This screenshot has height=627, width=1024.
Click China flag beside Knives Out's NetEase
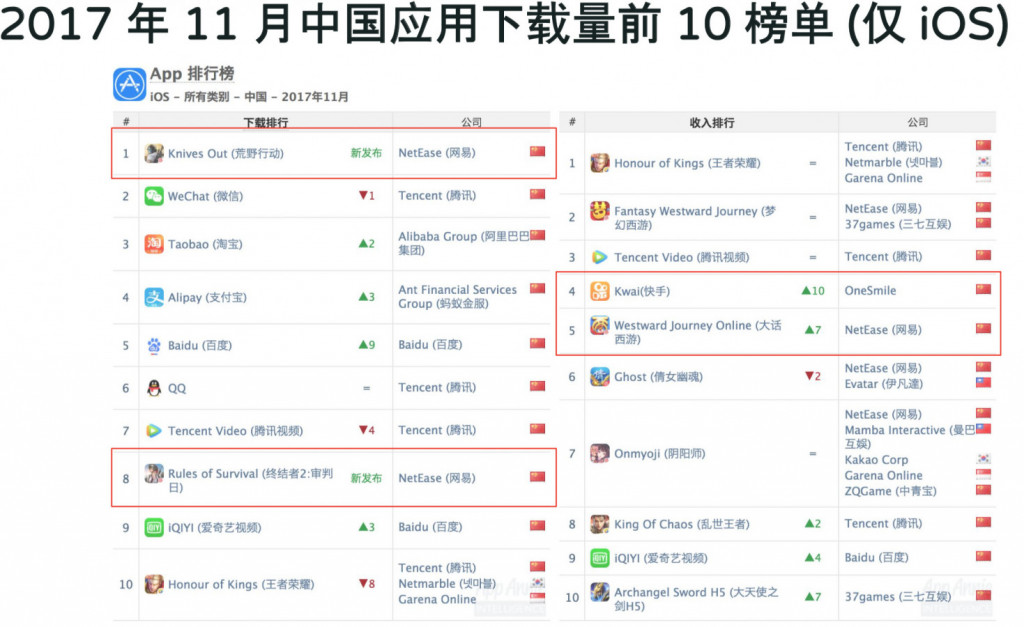pyautogui.click(x=537, y=152)
